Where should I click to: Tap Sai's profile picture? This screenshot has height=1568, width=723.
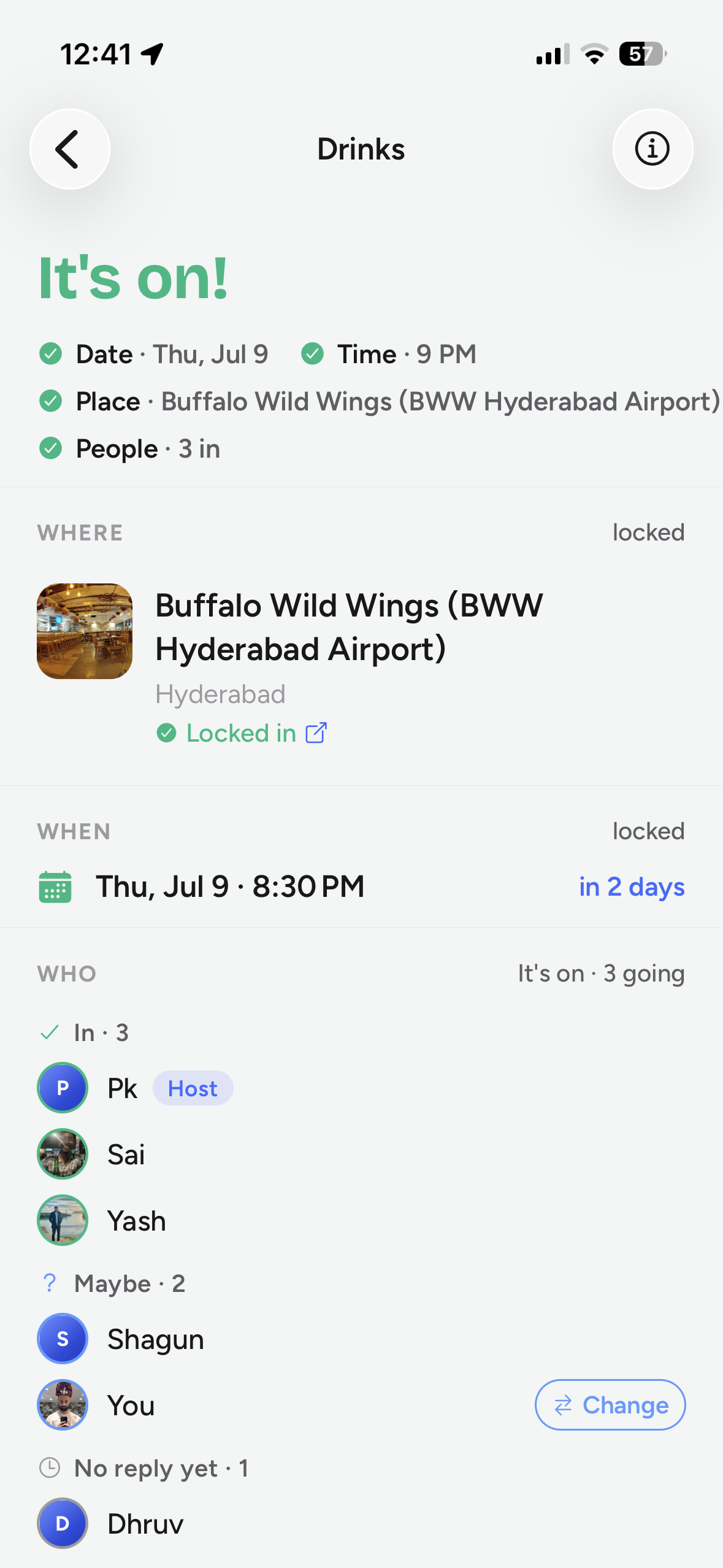click(x=63, y=1154)
